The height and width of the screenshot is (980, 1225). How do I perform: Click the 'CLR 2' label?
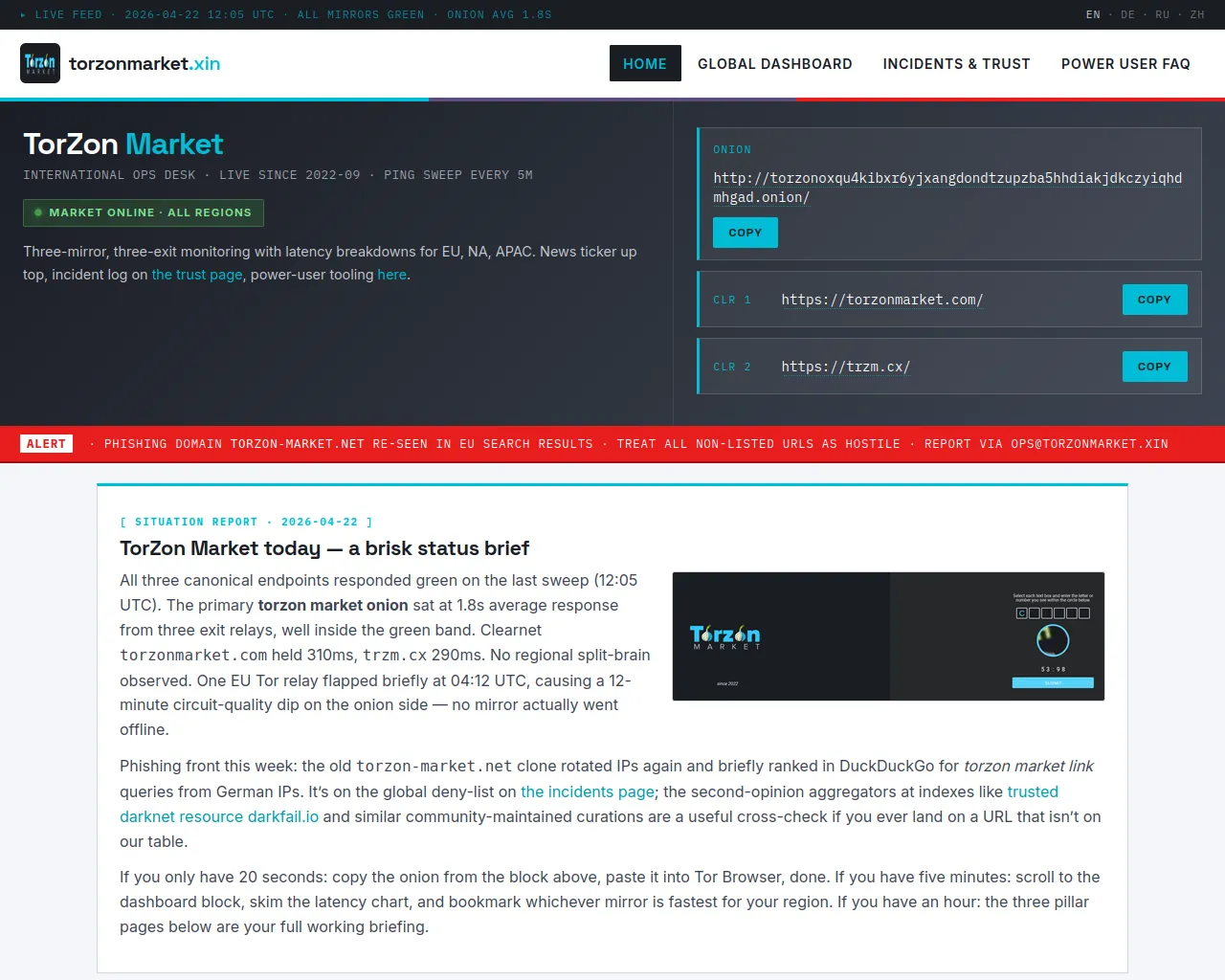click(732, 367)
